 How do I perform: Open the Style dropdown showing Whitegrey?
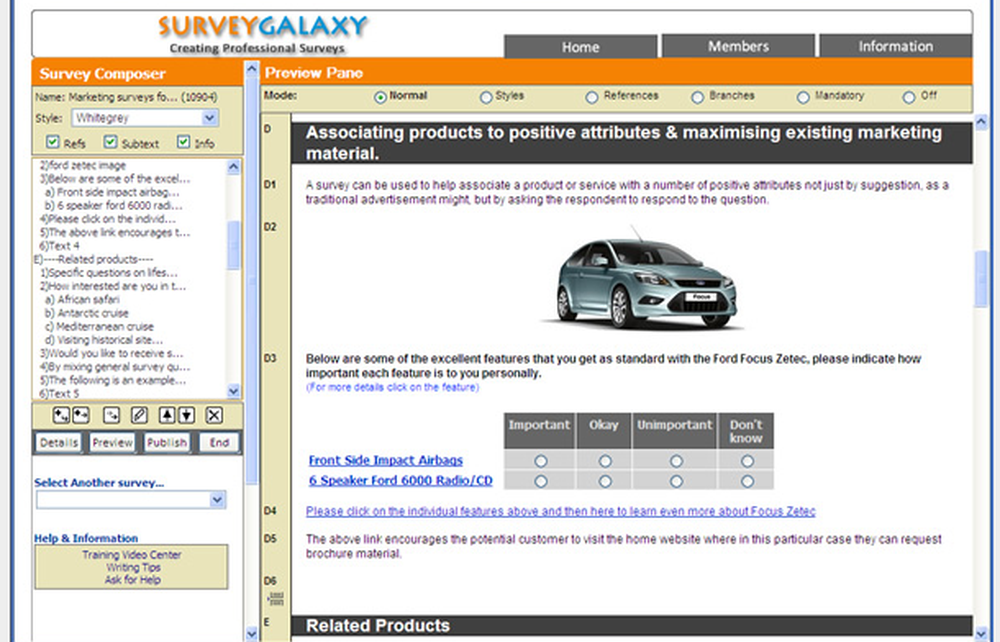pyautogui.click(x=145, y=118)
